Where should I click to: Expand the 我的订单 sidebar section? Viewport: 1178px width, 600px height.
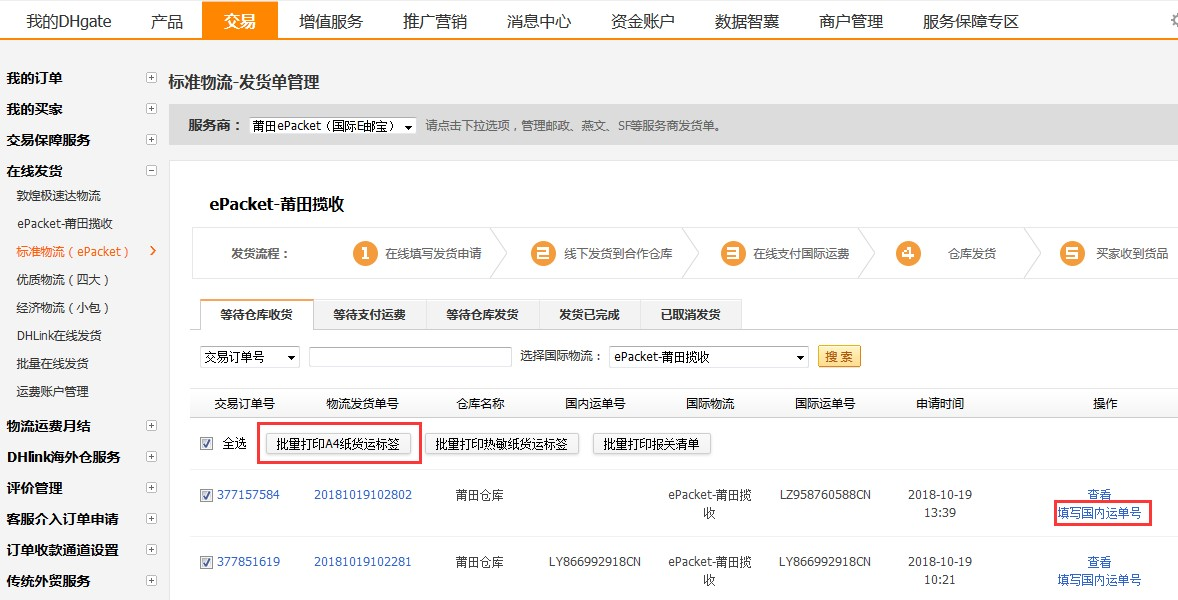click(x=150, y=77)
